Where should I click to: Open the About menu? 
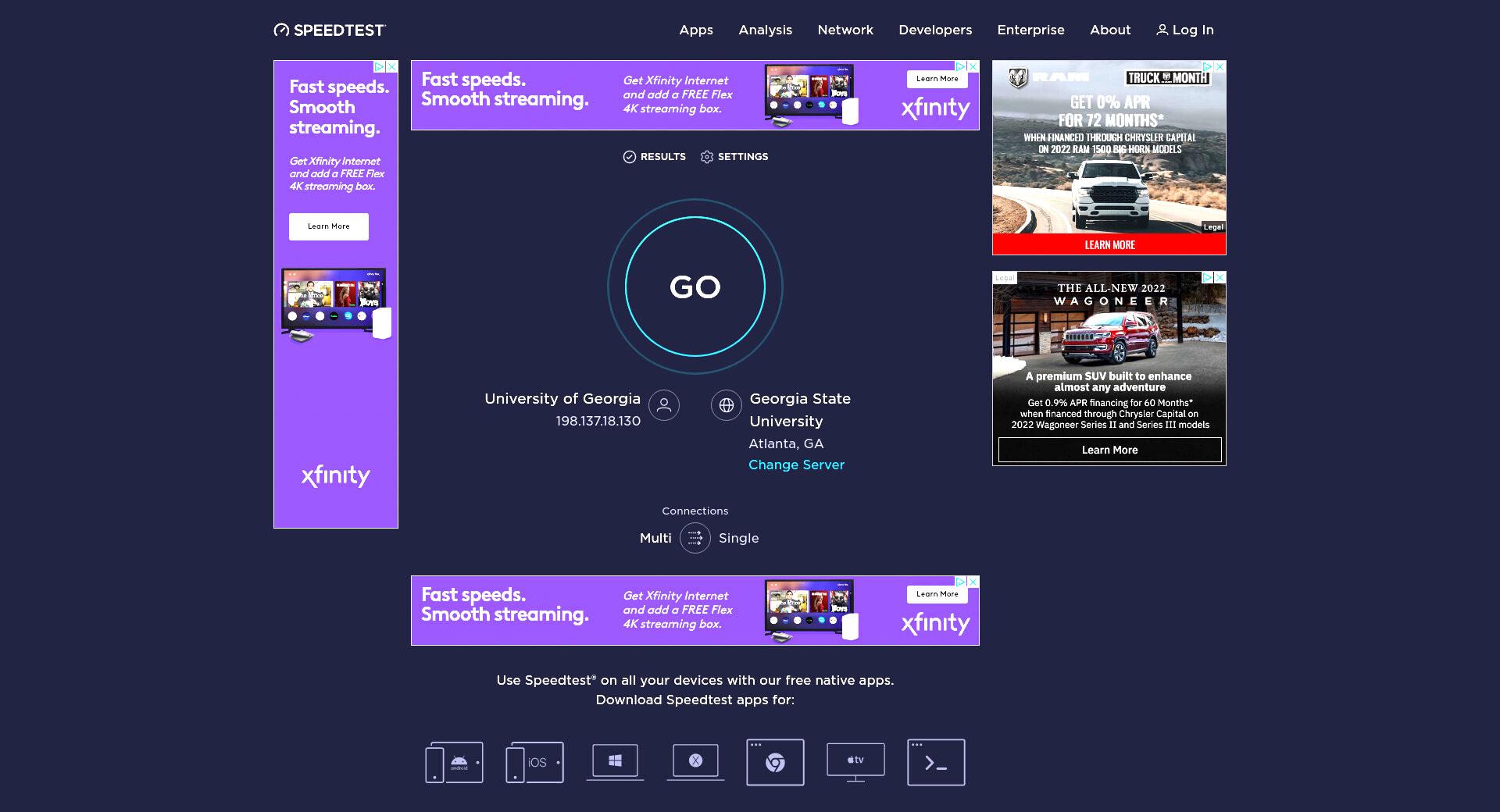point(1110,30)
